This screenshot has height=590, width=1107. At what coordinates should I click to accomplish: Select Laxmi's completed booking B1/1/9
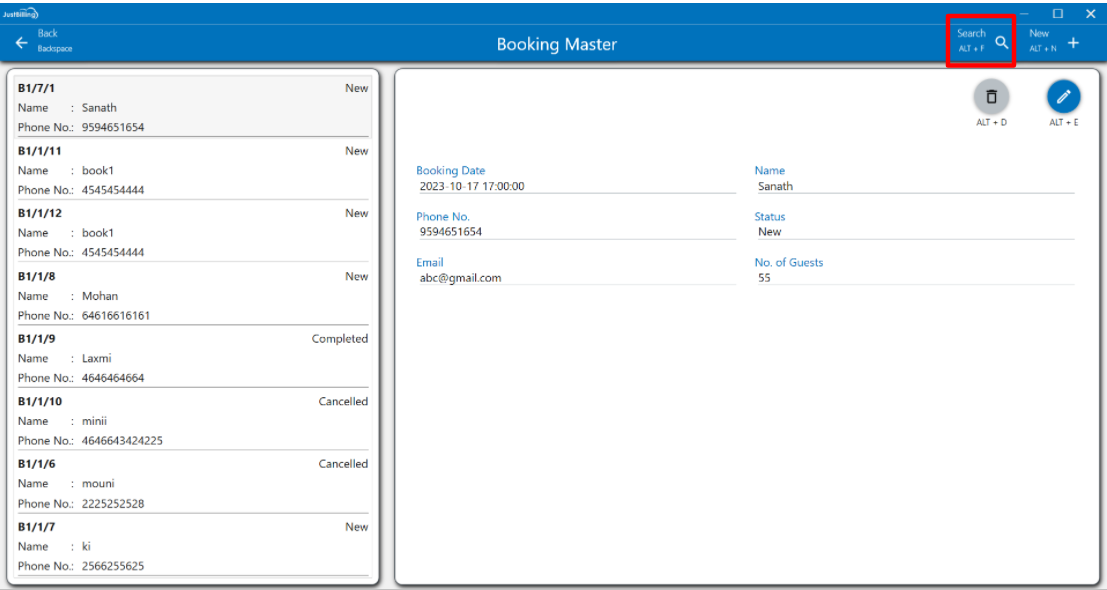click(192, 358)
